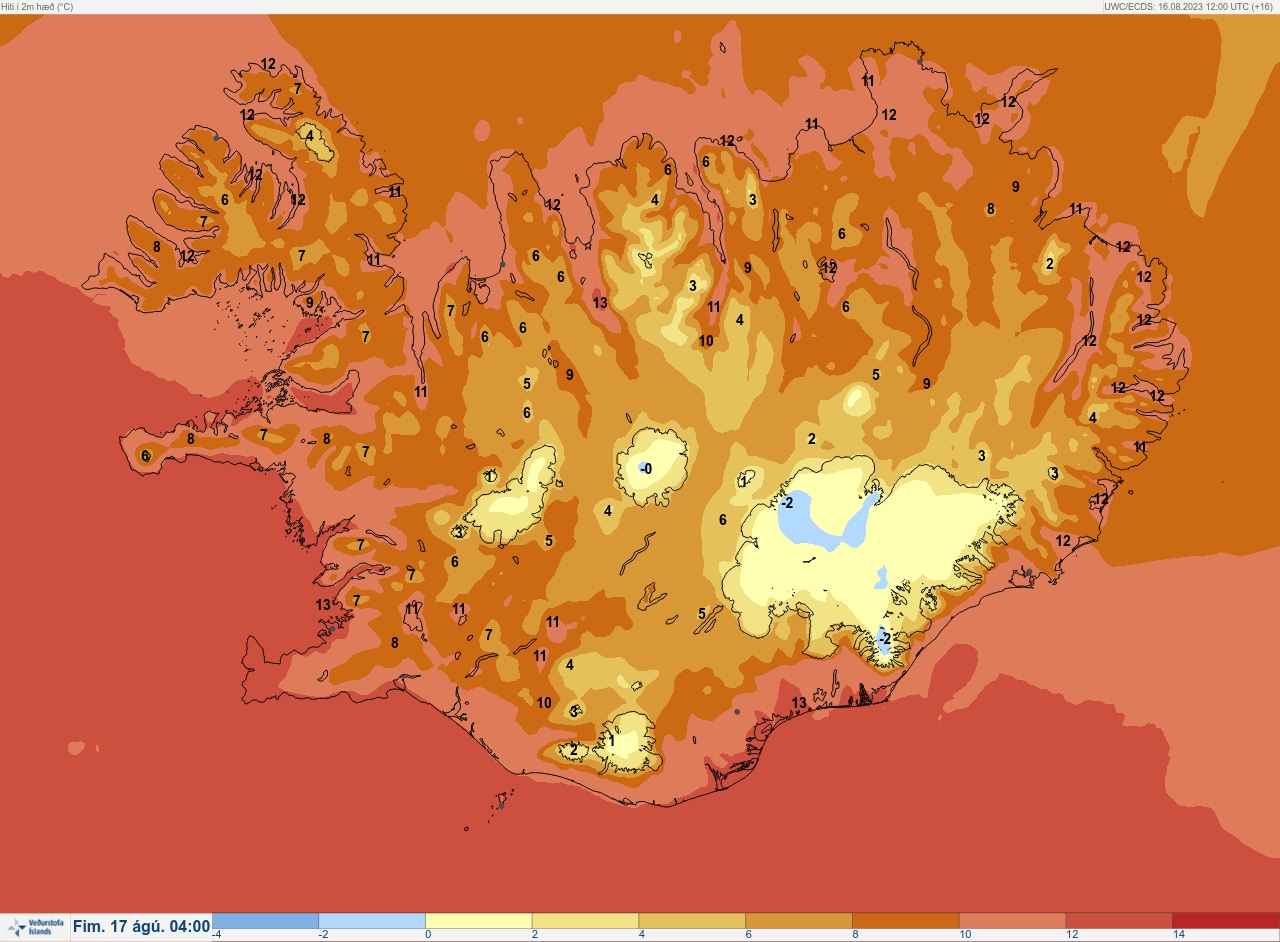
Task: Click the legend tick label 14
Action: pos(1179,935)
